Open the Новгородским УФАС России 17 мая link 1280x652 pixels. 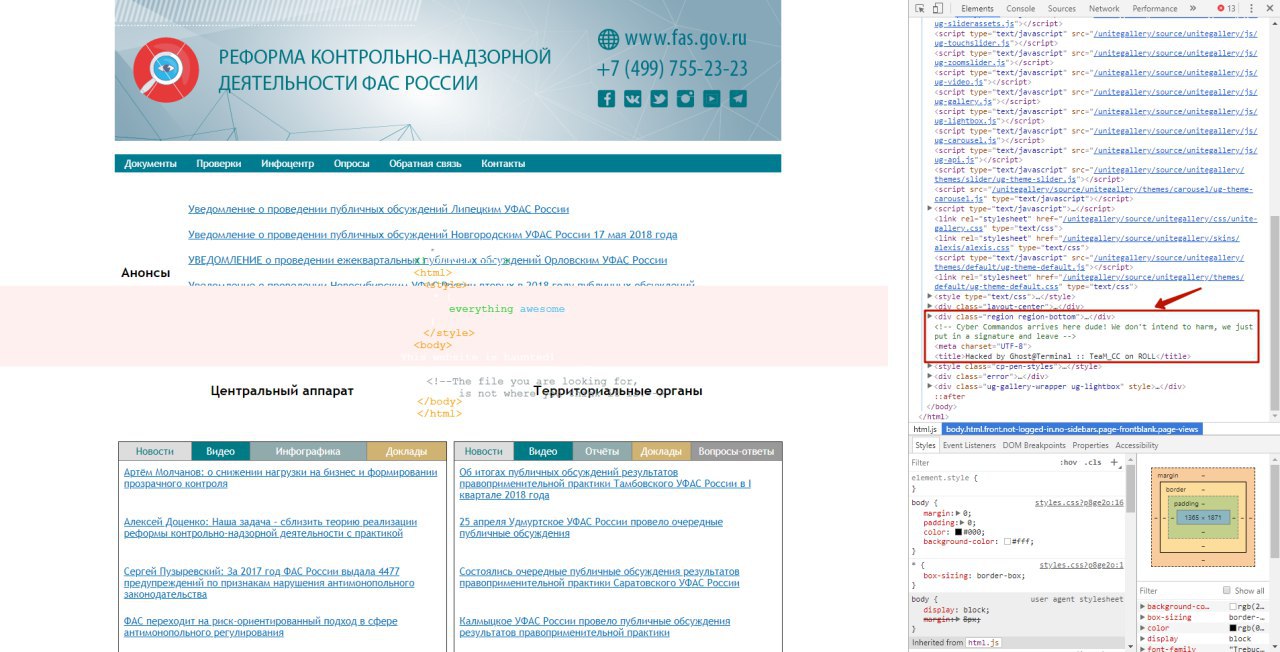433,235
